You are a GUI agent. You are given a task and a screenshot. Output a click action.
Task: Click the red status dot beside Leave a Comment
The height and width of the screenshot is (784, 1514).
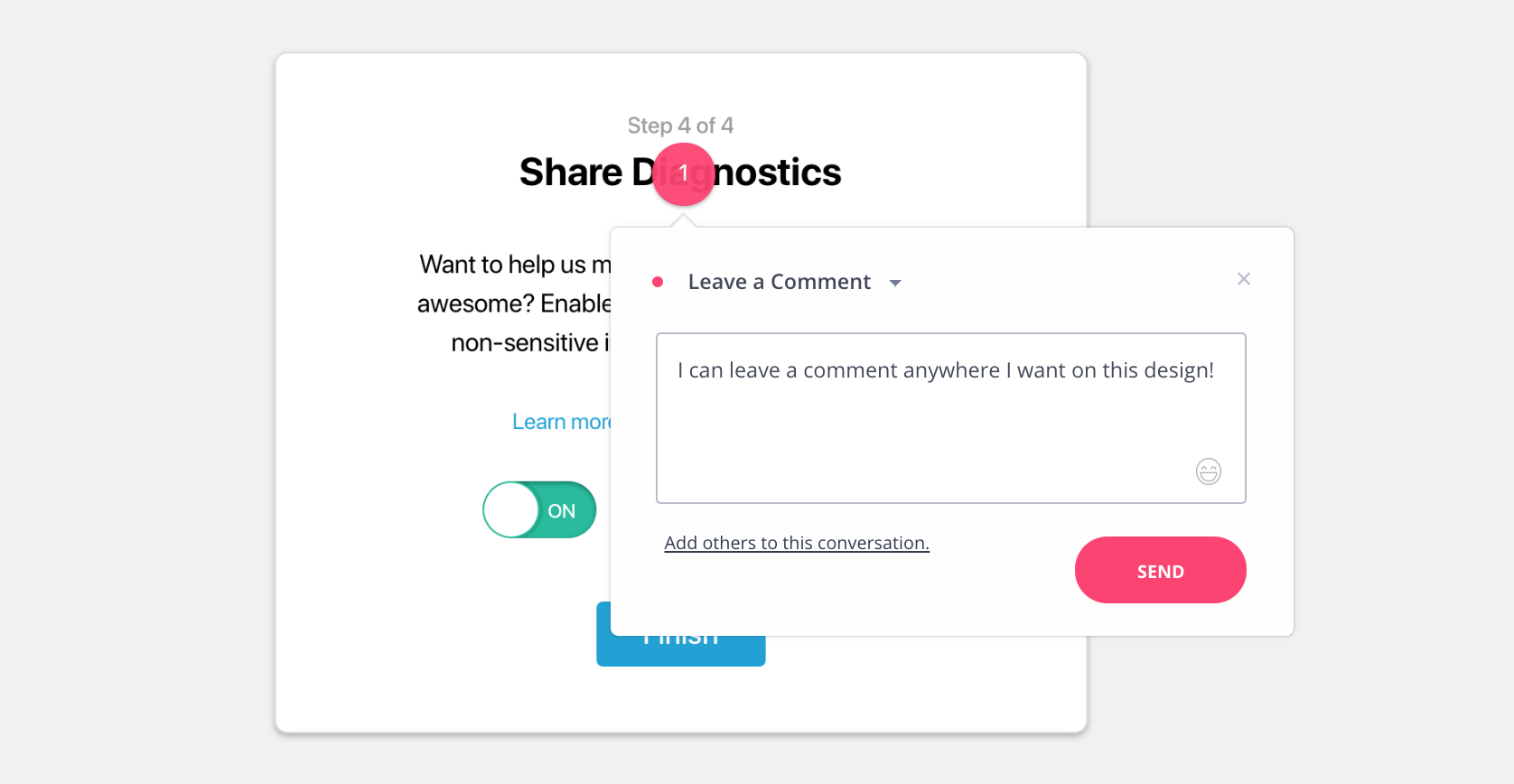(658, 282)
